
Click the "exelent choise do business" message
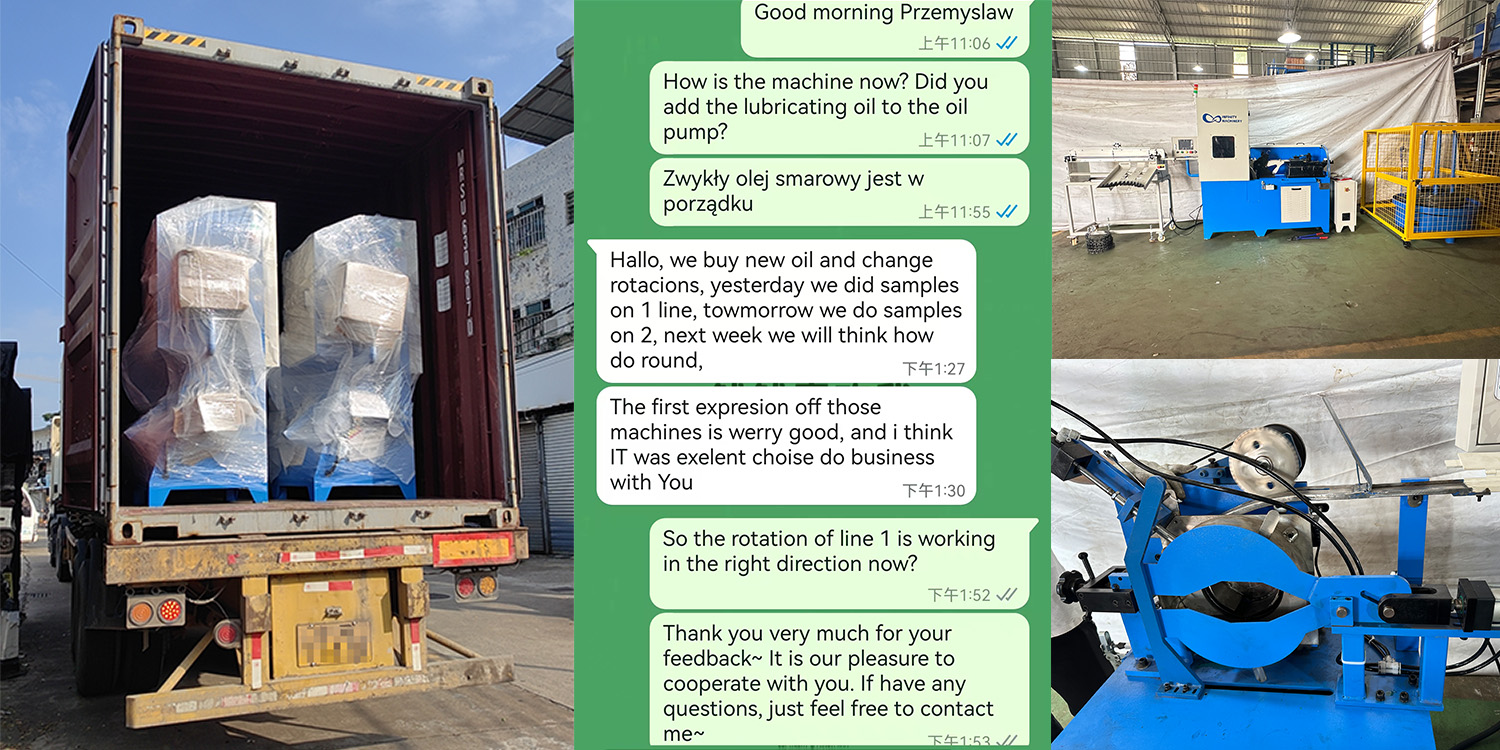[786, 445]
